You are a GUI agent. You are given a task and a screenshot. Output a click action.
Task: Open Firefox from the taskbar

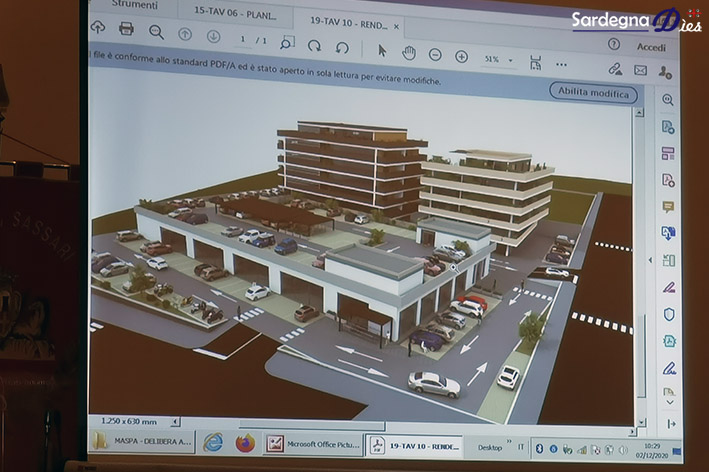click(246, 443)
